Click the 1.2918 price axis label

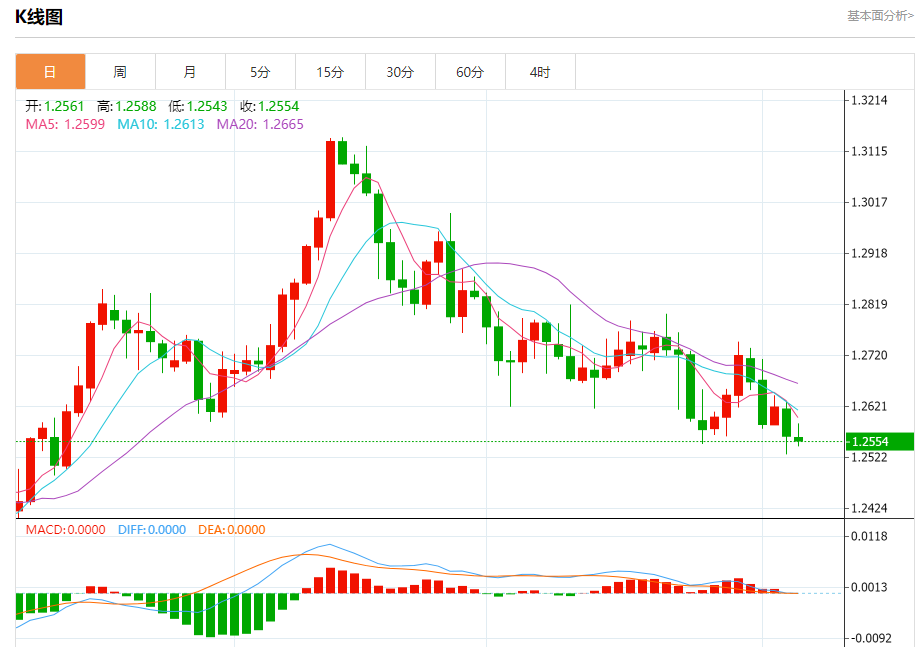[869, 254]
